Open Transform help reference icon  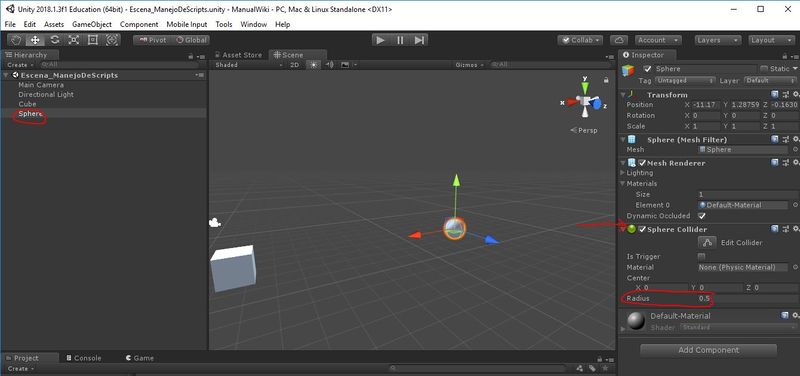click(x=775, y=95)
